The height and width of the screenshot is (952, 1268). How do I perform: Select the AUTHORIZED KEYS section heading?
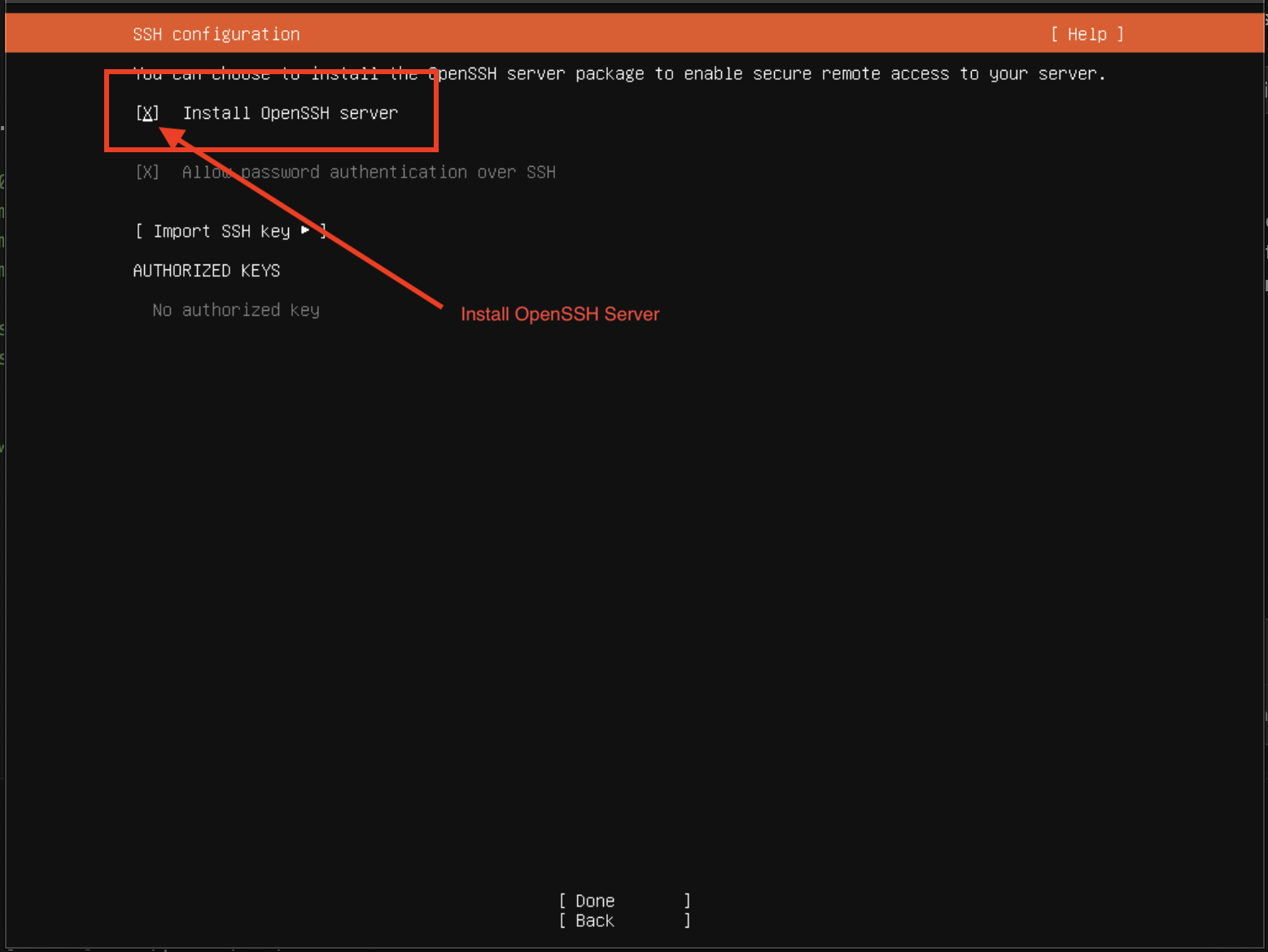206,269
